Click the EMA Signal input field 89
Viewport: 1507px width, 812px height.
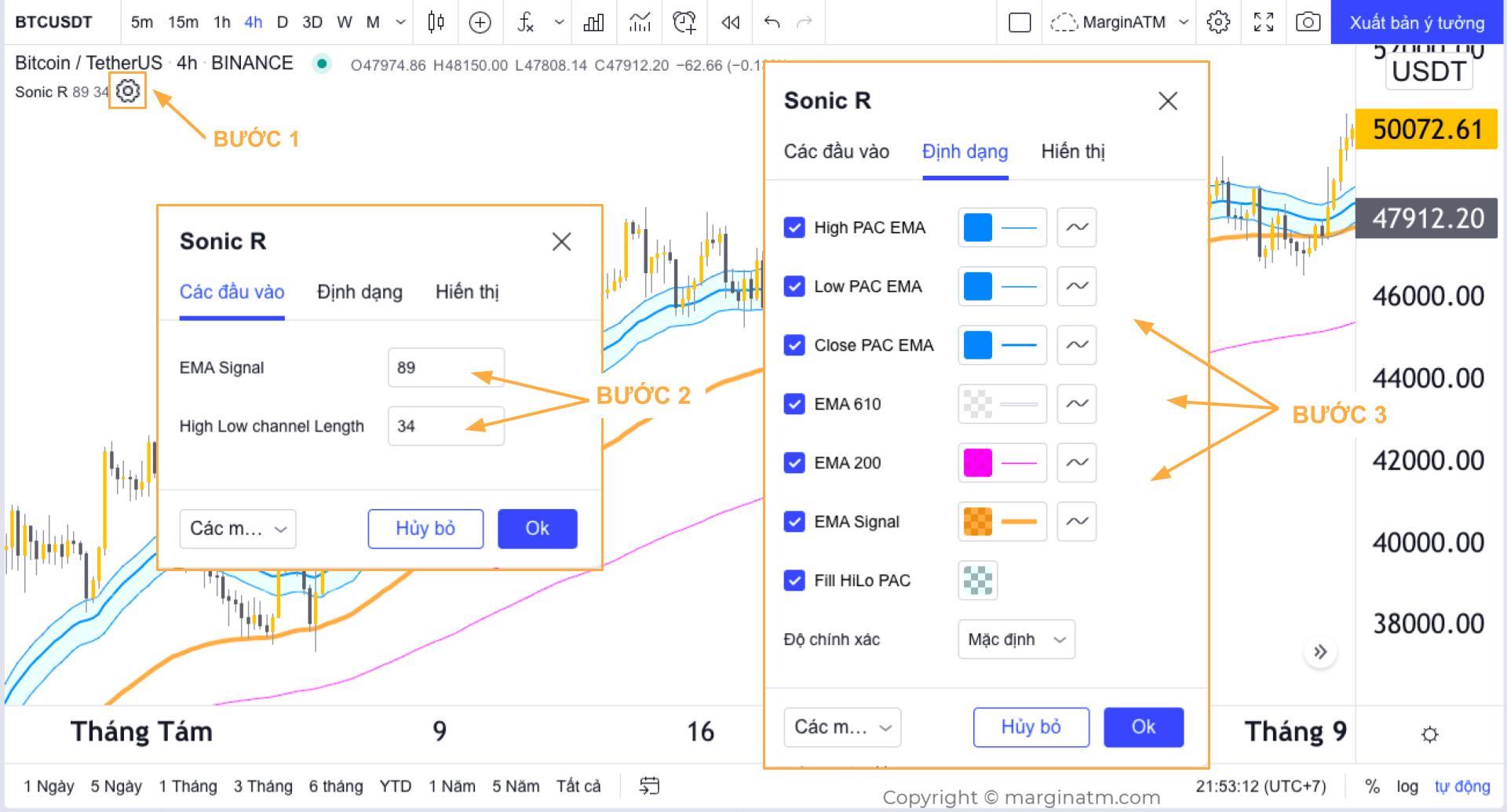point(446,368)
